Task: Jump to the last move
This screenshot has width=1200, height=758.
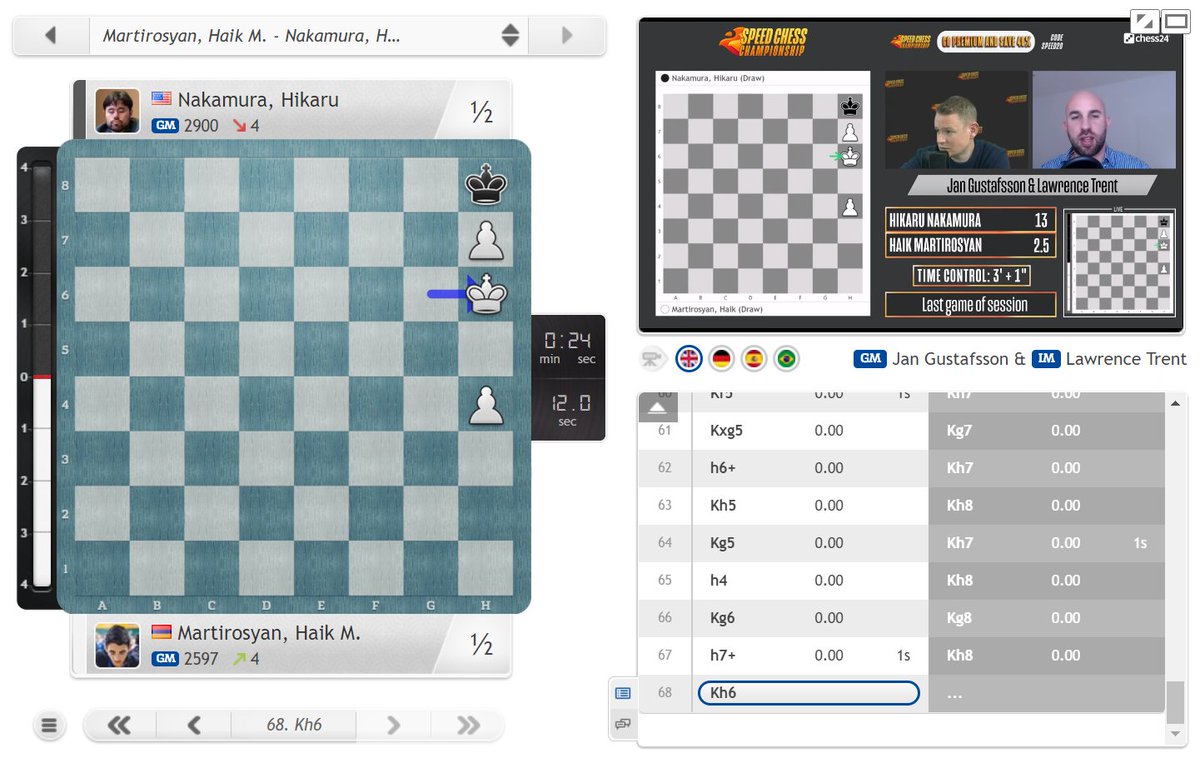Action: (468, 726)
